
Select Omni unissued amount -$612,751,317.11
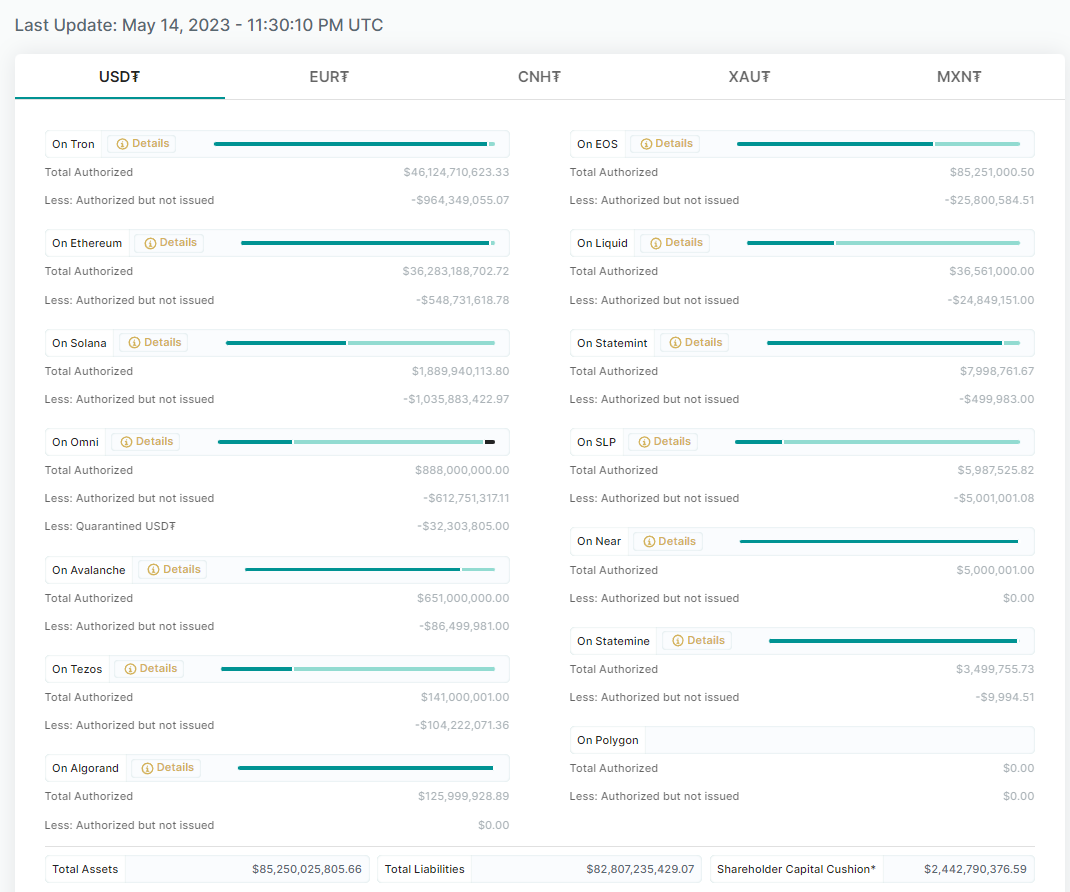[466, 498]
